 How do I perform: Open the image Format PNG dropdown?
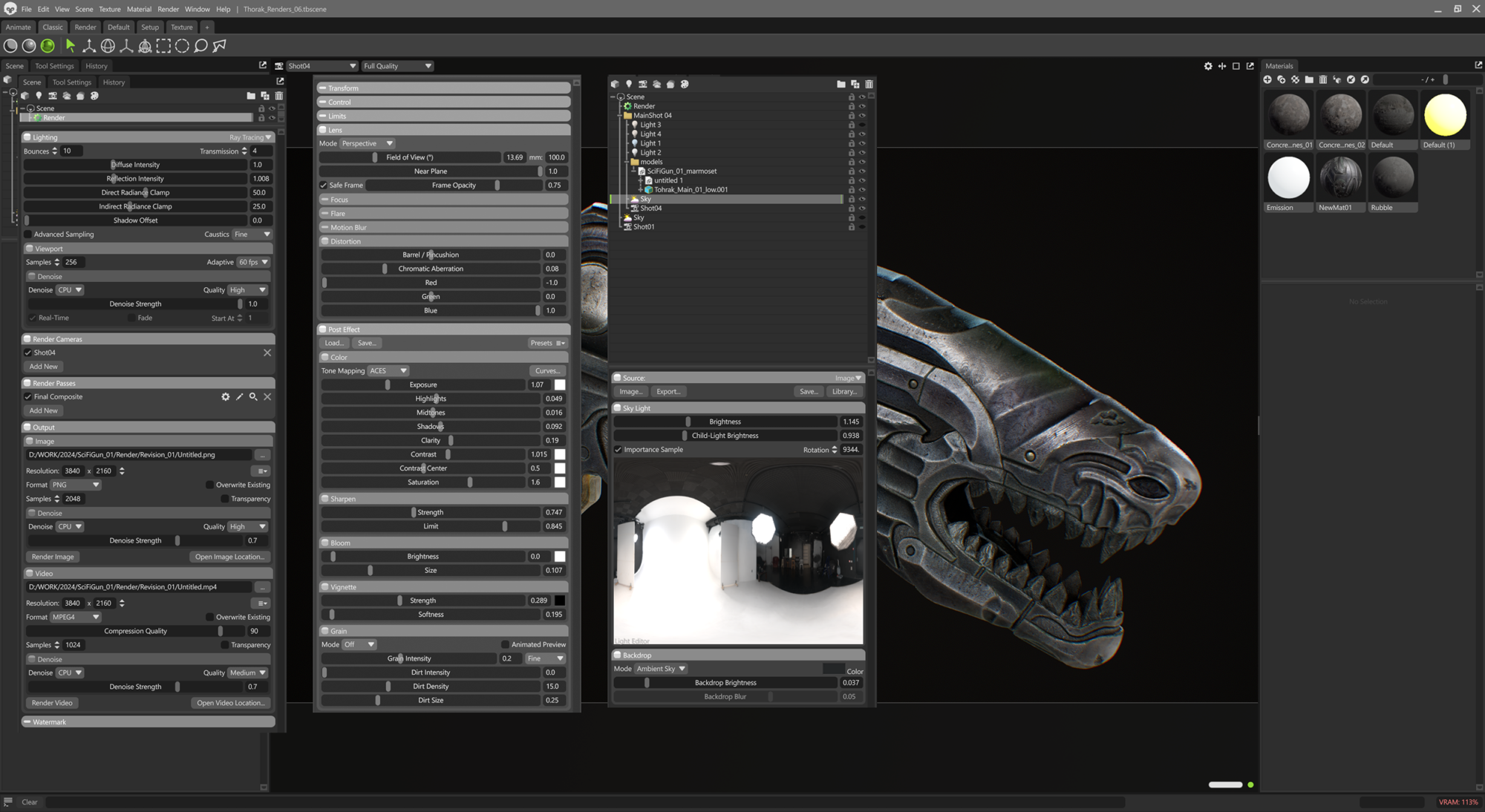76,485
